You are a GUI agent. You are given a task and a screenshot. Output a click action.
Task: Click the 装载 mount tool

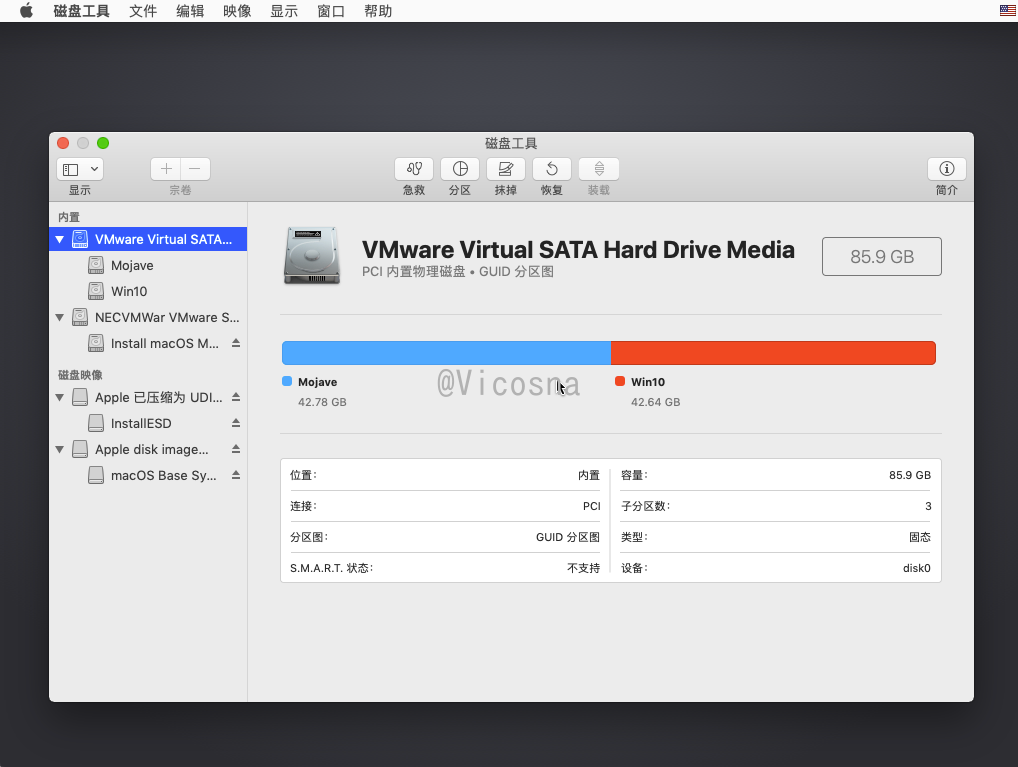tap(599, 169)
